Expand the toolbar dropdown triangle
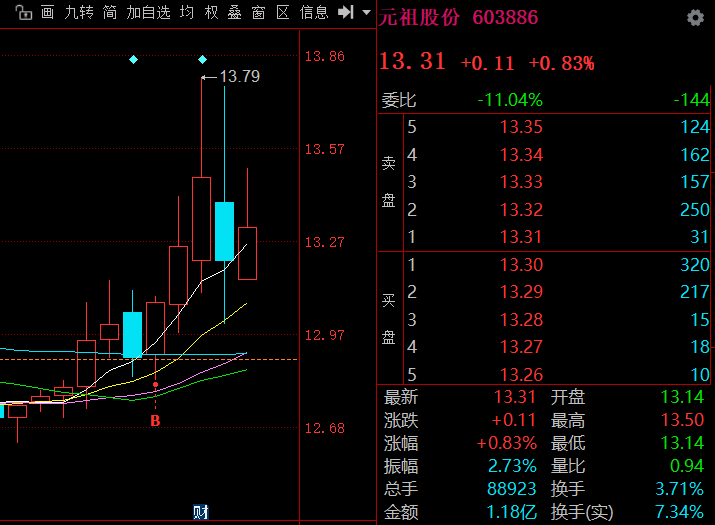This screenshot has height=525, width=715. tap(366, 12)
